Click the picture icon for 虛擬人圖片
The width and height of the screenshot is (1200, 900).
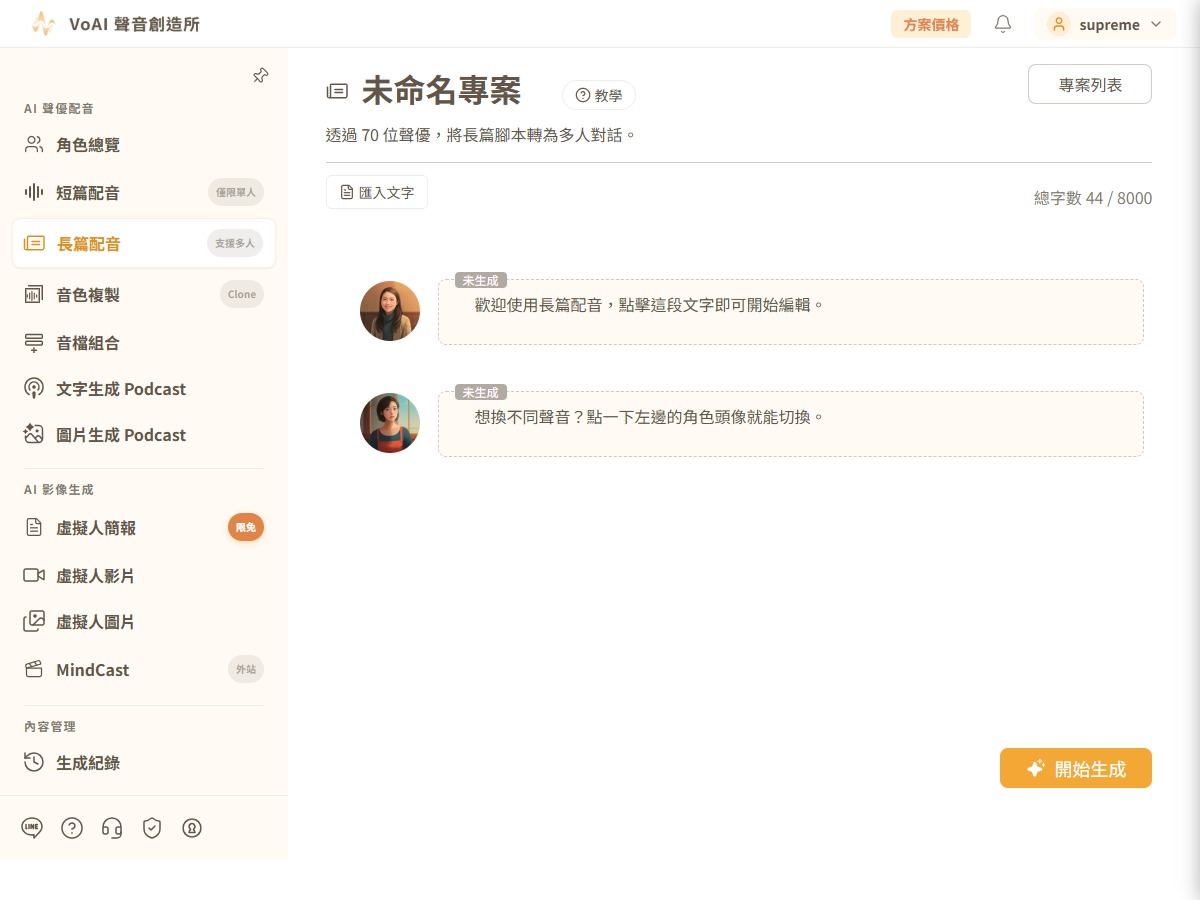tap(34, 621)
